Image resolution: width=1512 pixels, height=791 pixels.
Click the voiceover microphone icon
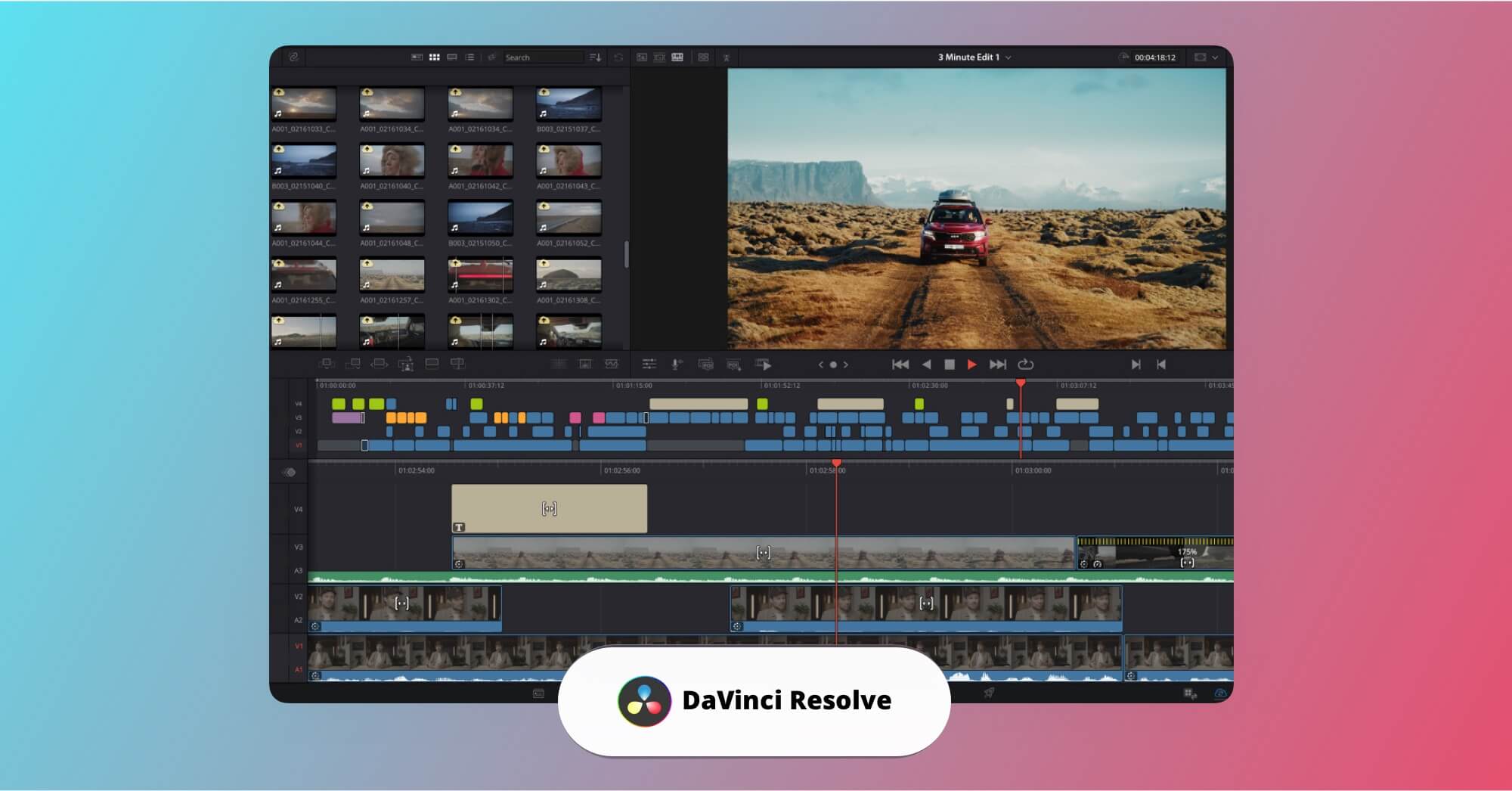[x=676, y=365]
